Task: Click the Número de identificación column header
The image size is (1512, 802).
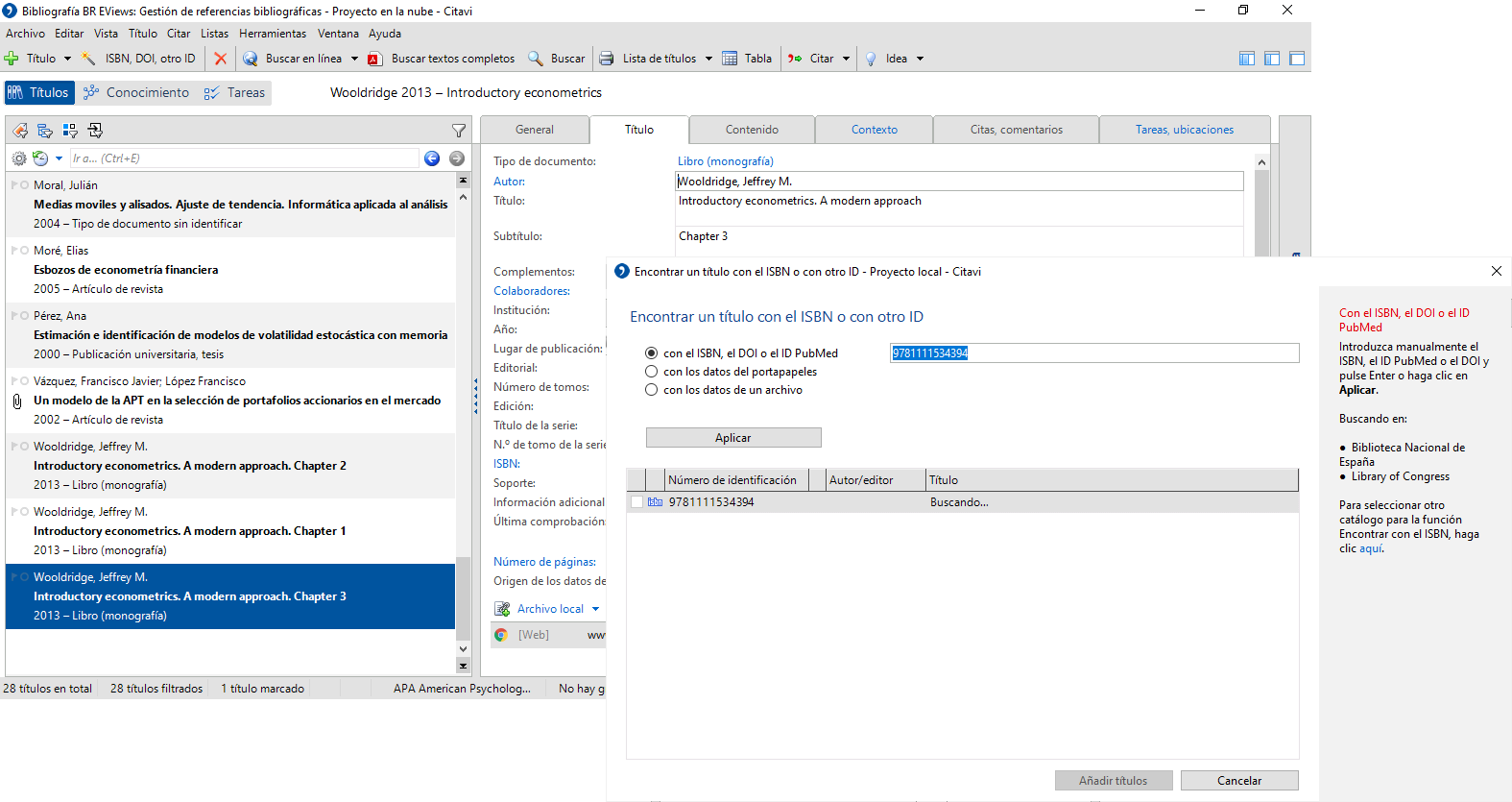Action: click(736, 480)
